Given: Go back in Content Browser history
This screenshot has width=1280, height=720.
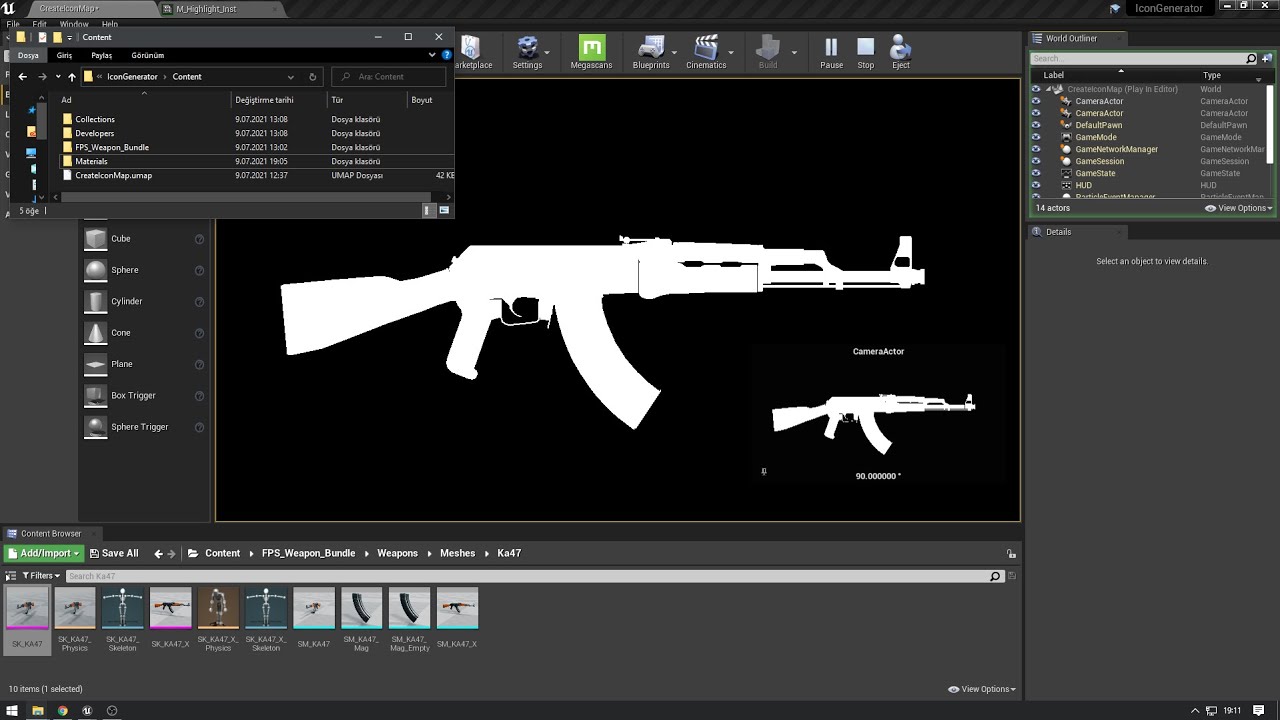Looking at the screenshot, I should pos(158,553).
